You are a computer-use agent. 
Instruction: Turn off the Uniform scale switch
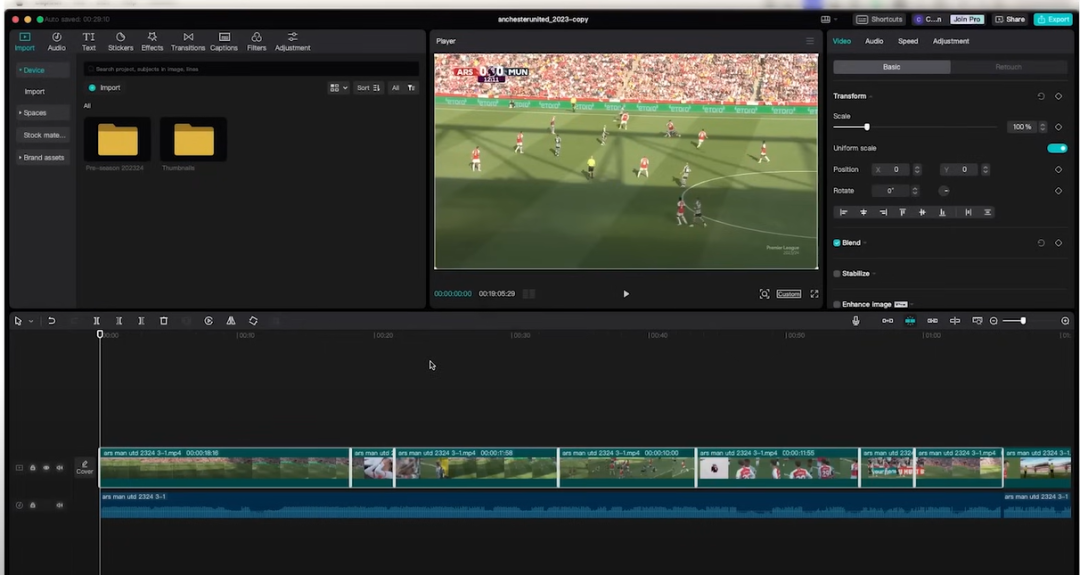[x=1057, y=148]
